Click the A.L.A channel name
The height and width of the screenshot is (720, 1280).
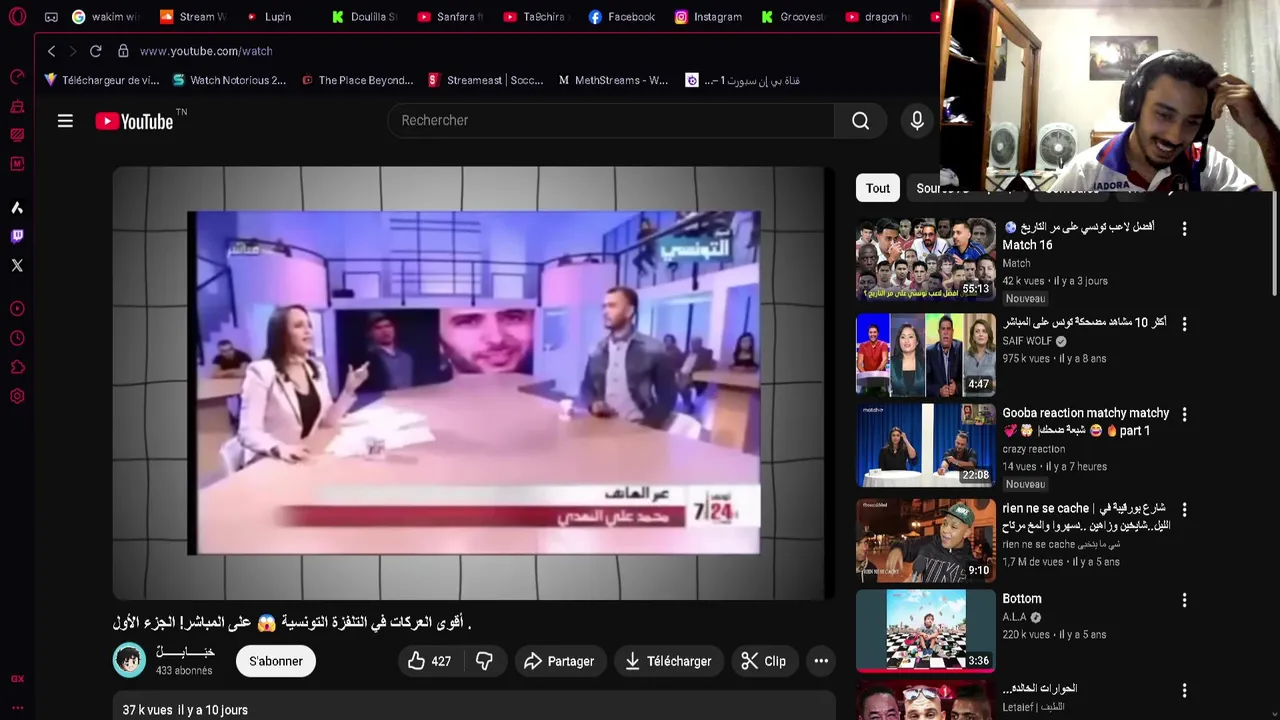click(1015, 617)
